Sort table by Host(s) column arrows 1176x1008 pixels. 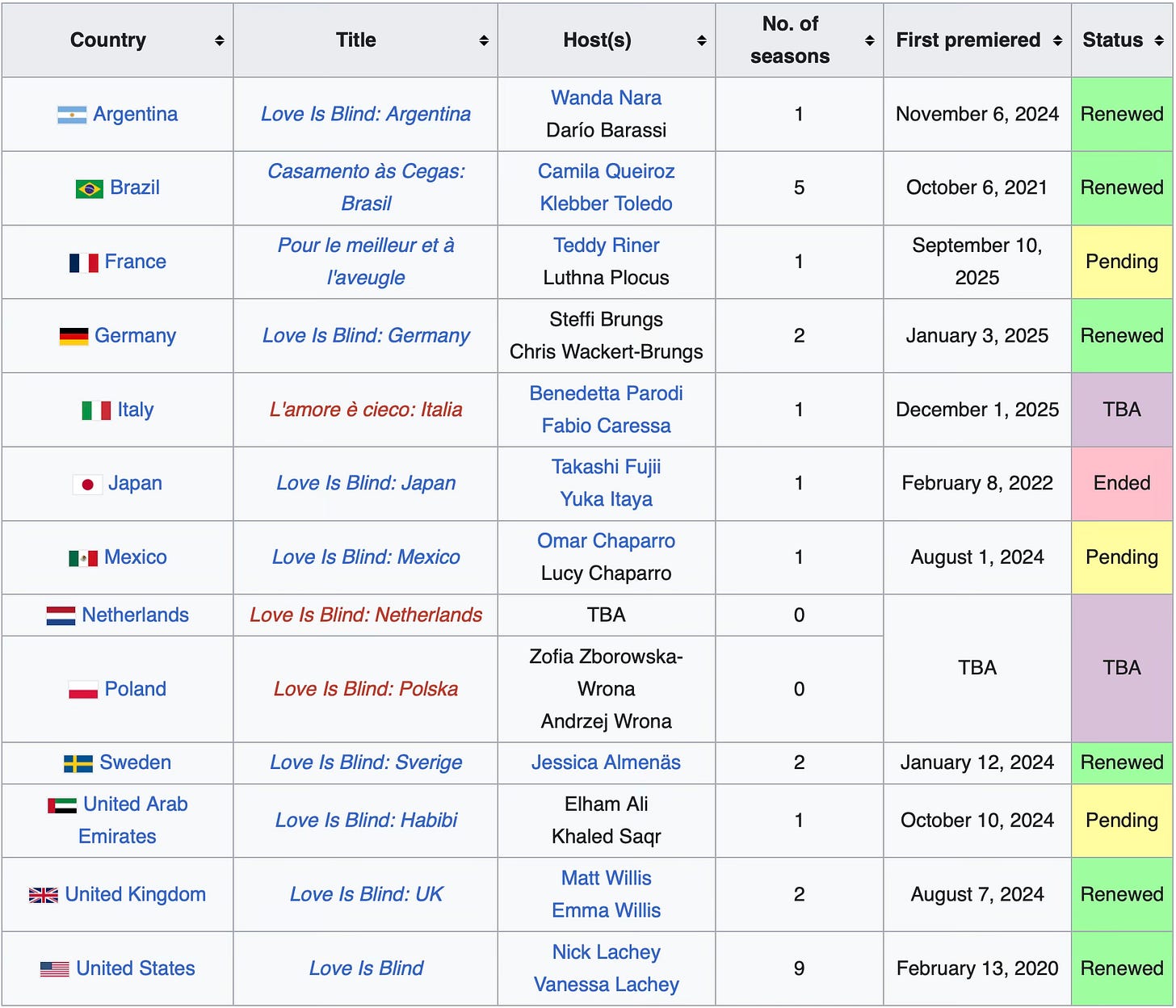pyautogui.click(x=701, y=40)
